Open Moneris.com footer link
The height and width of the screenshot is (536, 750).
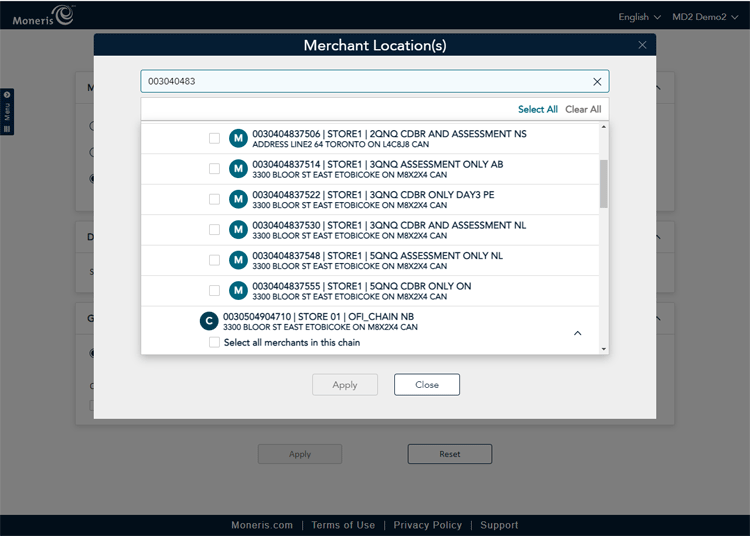click(262, 525)
